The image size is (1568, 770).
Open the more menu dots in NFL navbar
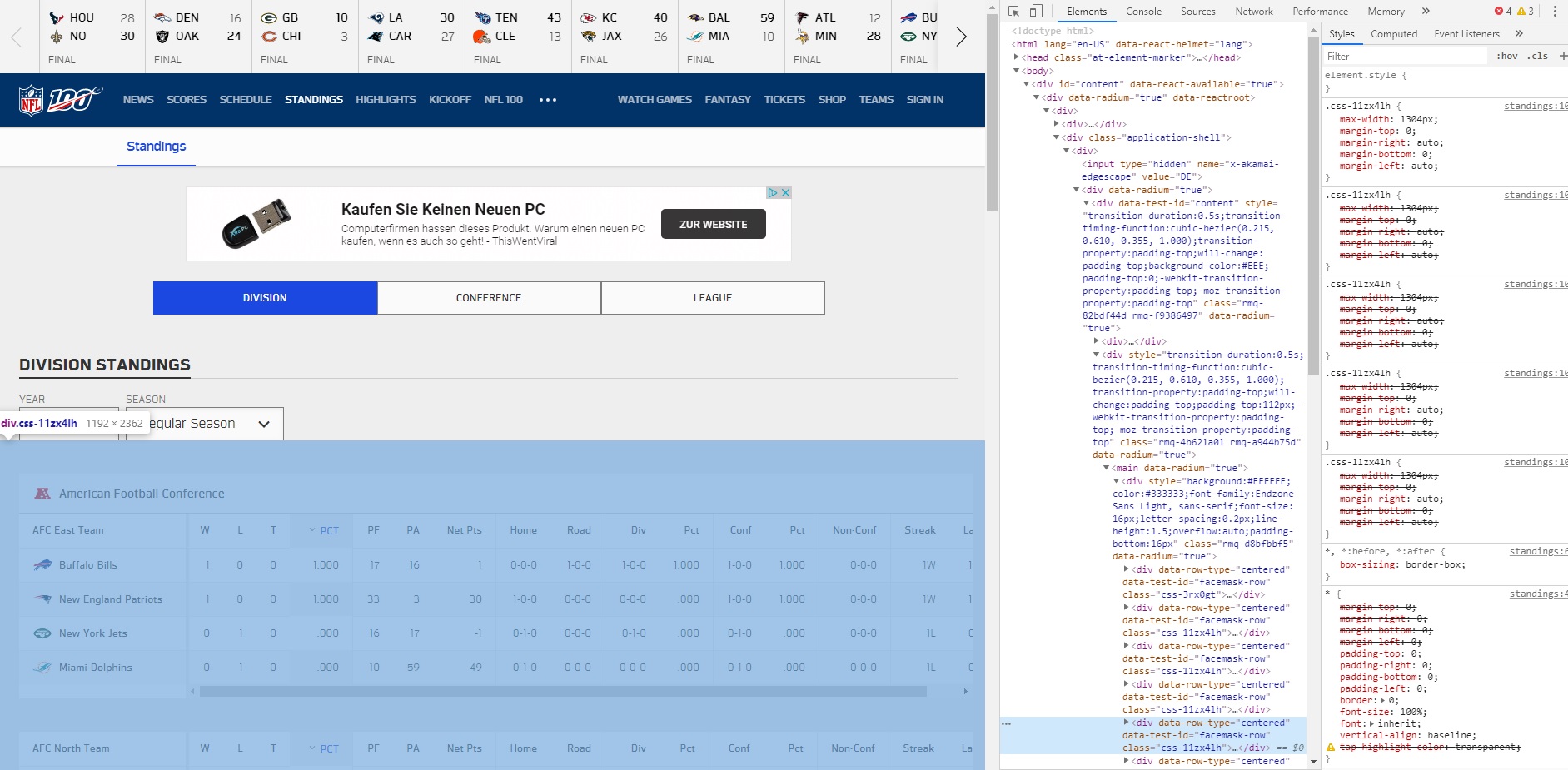click(x=547, y=100)
